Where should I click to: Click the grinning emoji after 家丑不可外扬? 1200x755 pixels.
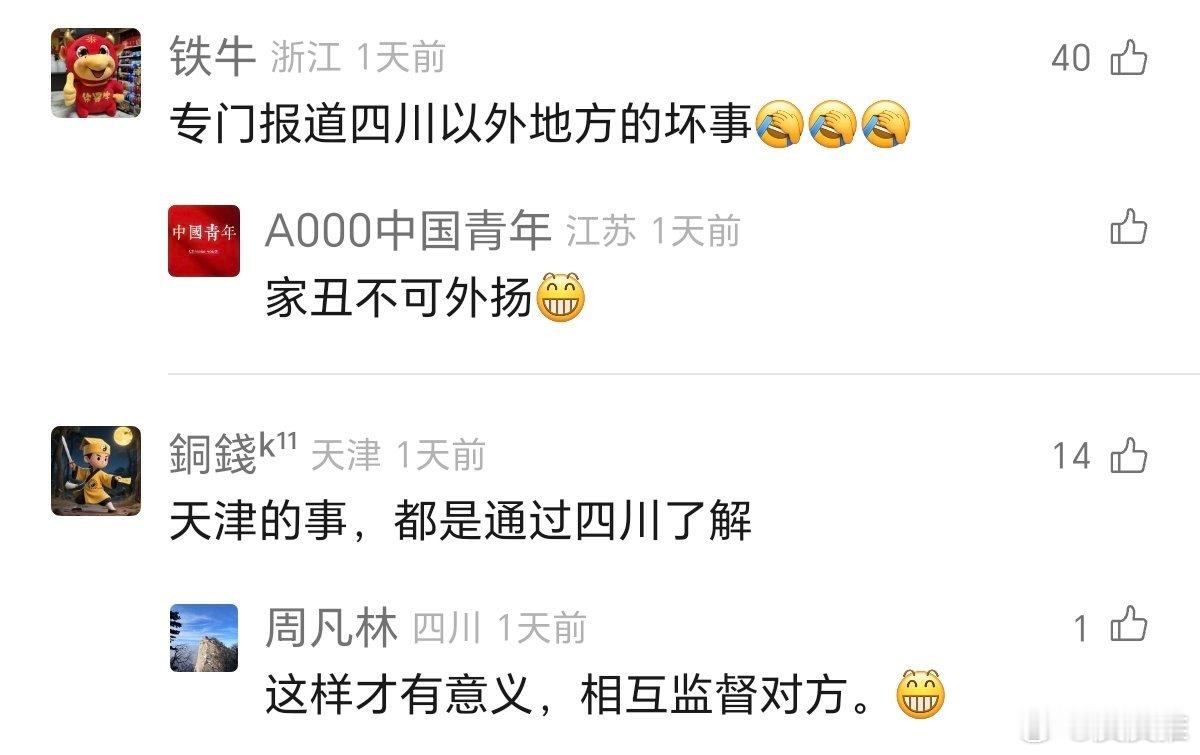[561, 298]
